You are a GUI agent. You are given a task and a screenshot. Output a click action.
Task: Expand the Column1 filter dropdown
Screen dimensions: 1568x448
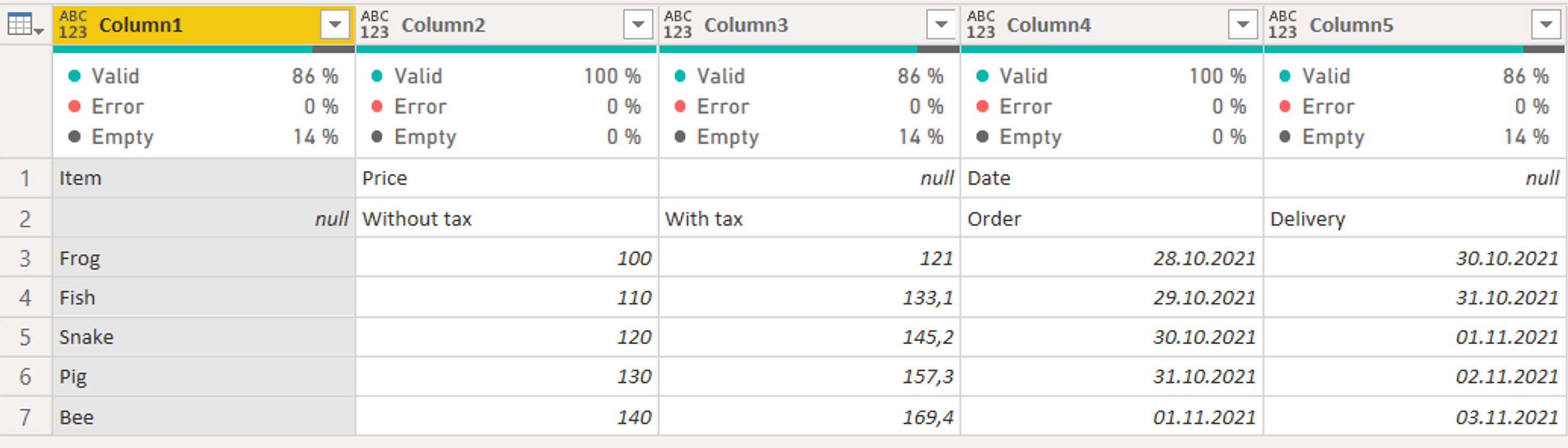click(335, 25)
